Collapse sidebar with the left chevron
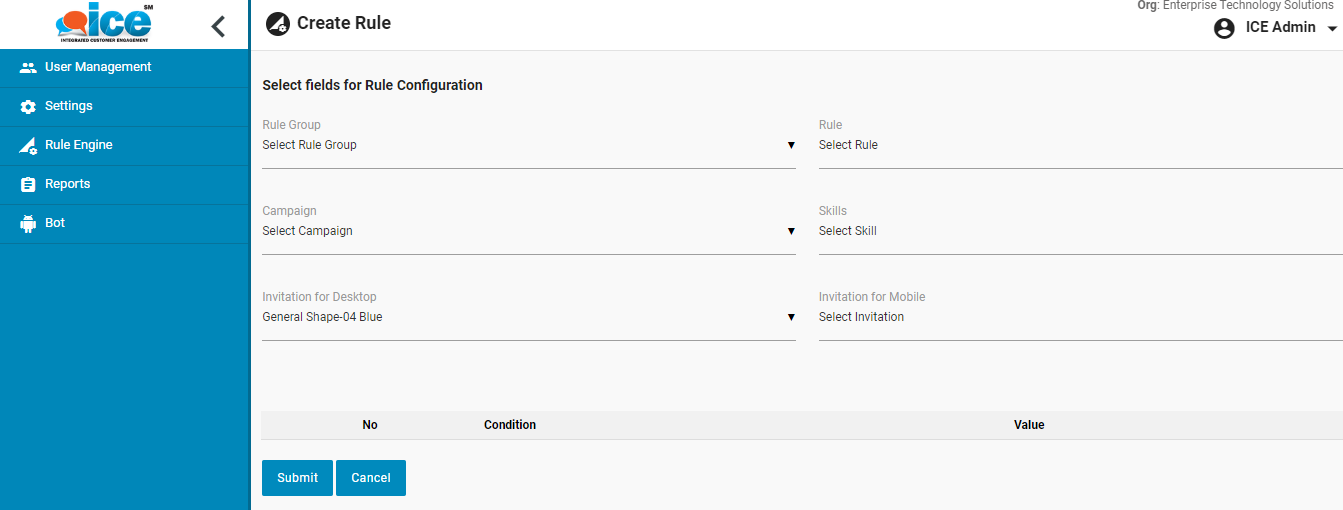Image resolution: width=1343 pixels, height=510 pixels. click(218, 27)
